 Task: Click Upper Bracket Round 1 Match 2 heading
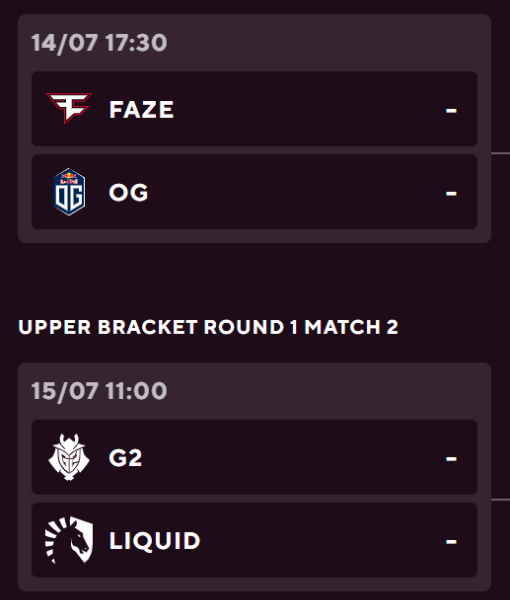point(208,327)
